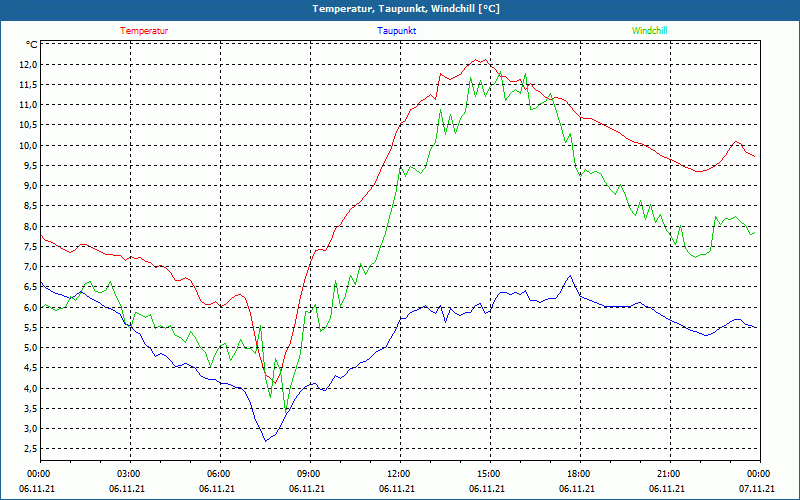The width and height of the screenshot is (800, 500).
Task: Click the °C unit label
Action: [32, 45]
